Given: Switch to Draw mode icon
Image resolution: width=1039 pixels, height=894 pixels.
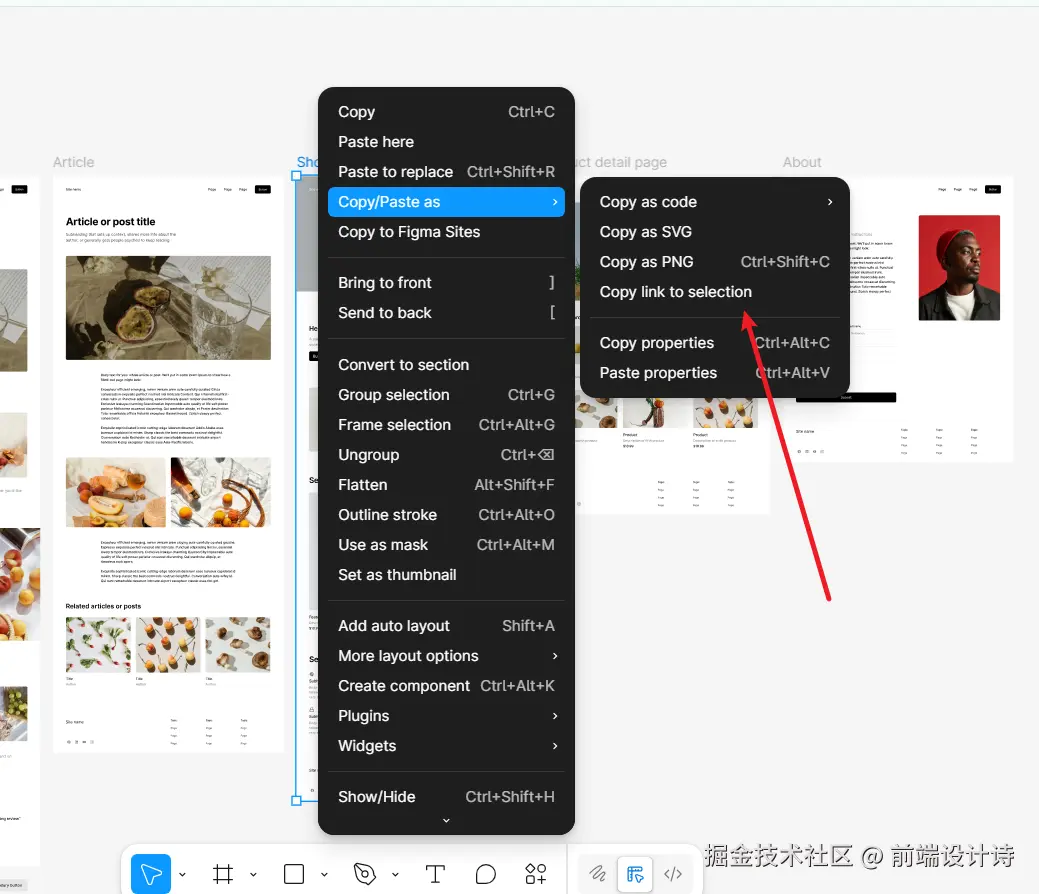Looking at the screenshot, I should (598, 874).
